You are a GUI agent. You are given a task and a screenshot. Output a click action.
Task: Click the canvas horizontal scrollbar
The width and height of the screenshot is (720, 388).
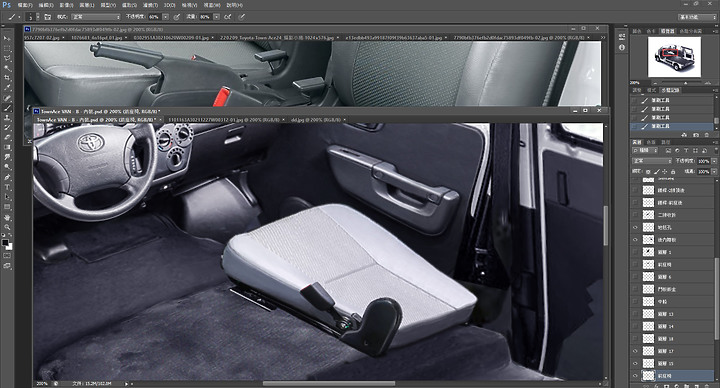pyautogui.click(x=329, y=383)
